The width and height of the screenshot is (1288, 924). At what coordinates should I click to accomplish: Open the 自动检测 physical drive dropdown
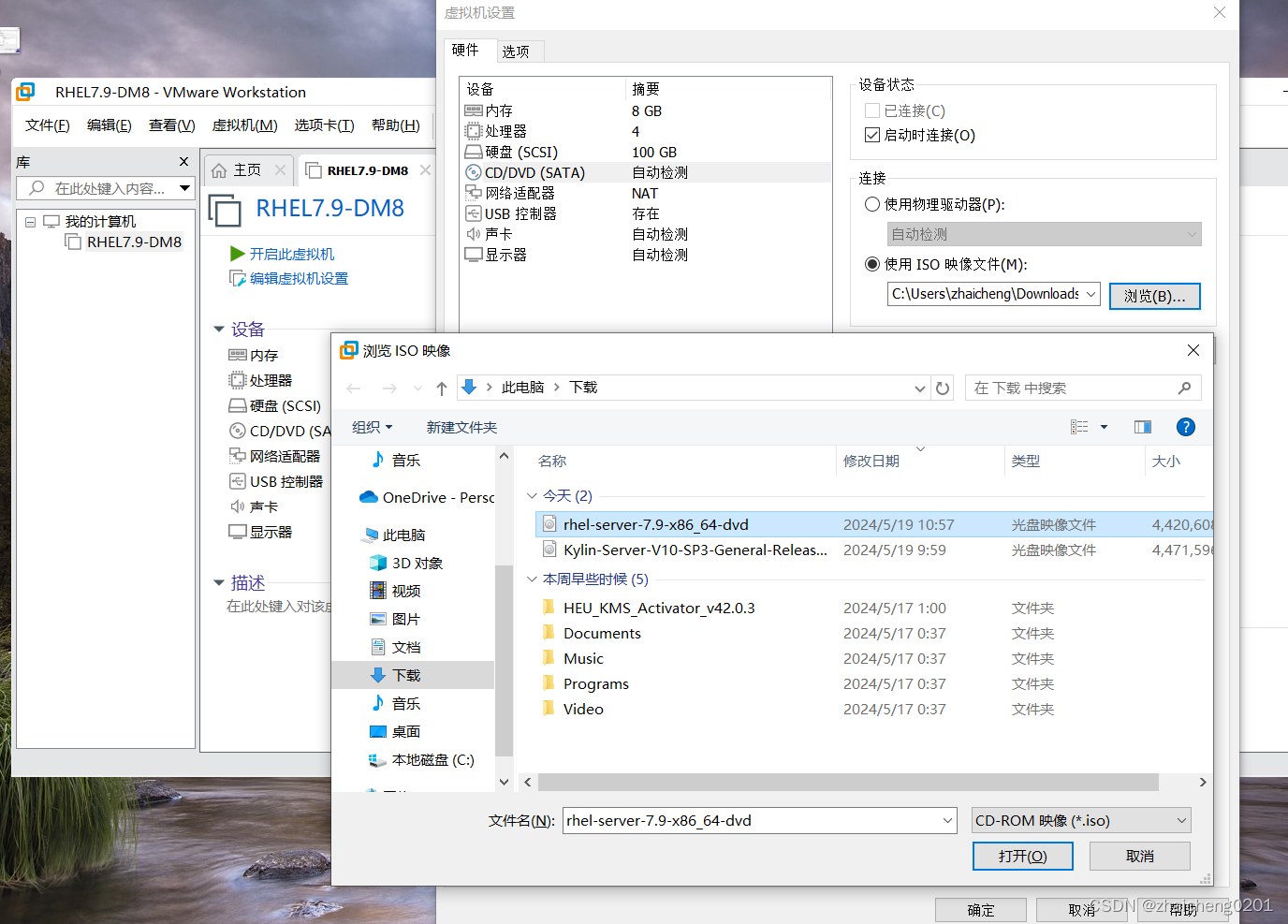[1192, 234]
